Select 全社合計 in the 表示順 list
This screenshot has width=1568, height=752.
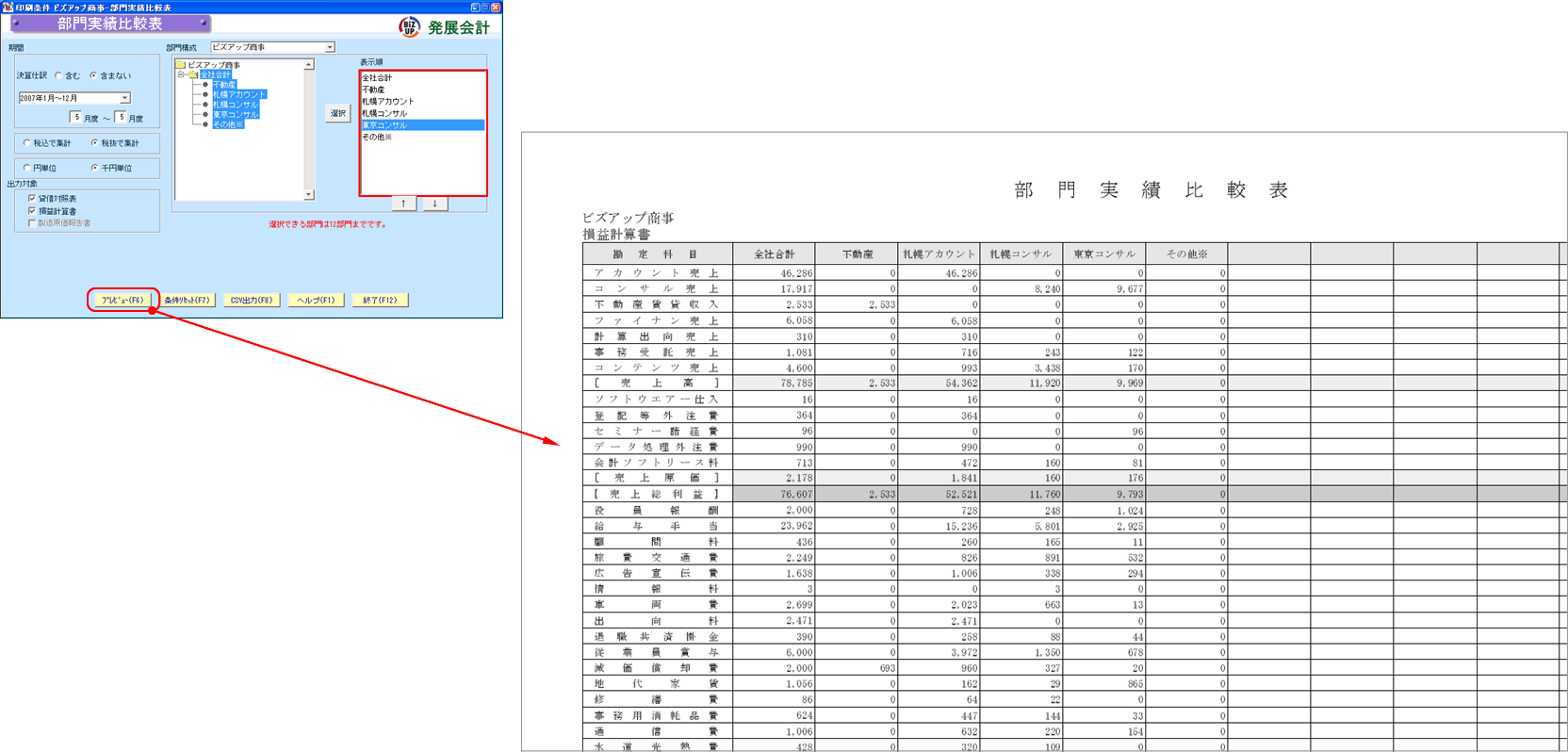tap(422, 78)
